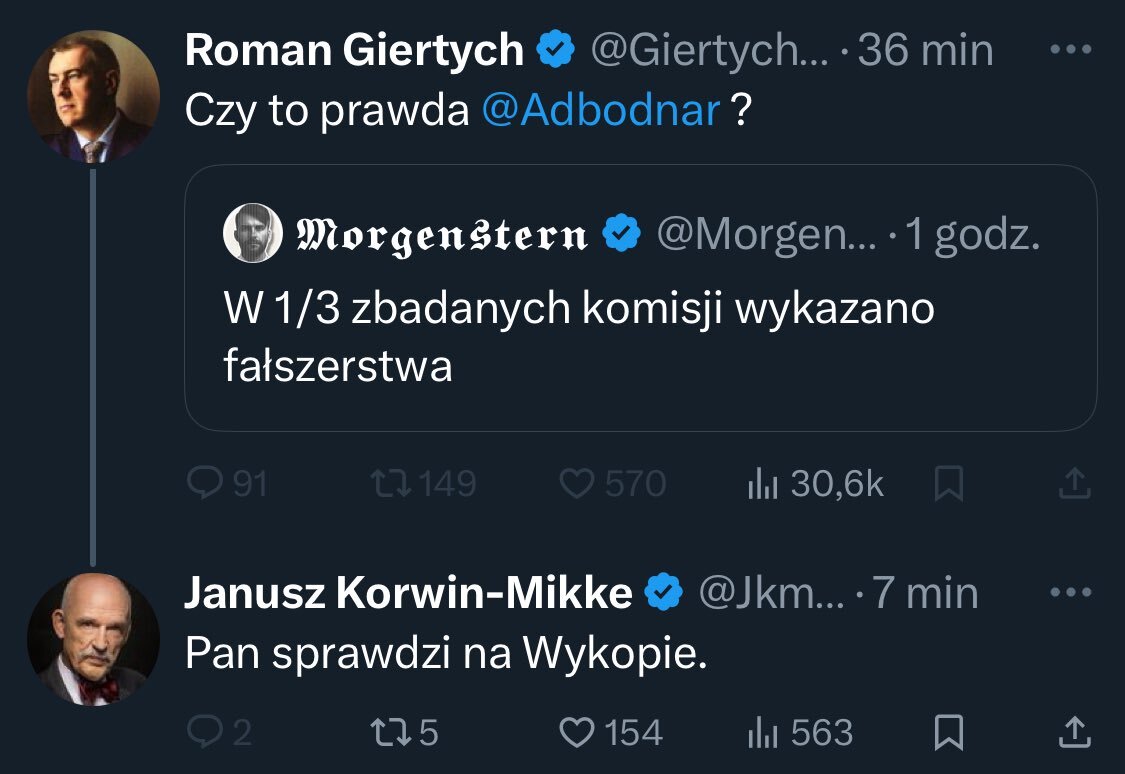Open more options on Korwin-Mikke's reply
The height and width of the screenshot is (774, 1125).
[1072, 593]
